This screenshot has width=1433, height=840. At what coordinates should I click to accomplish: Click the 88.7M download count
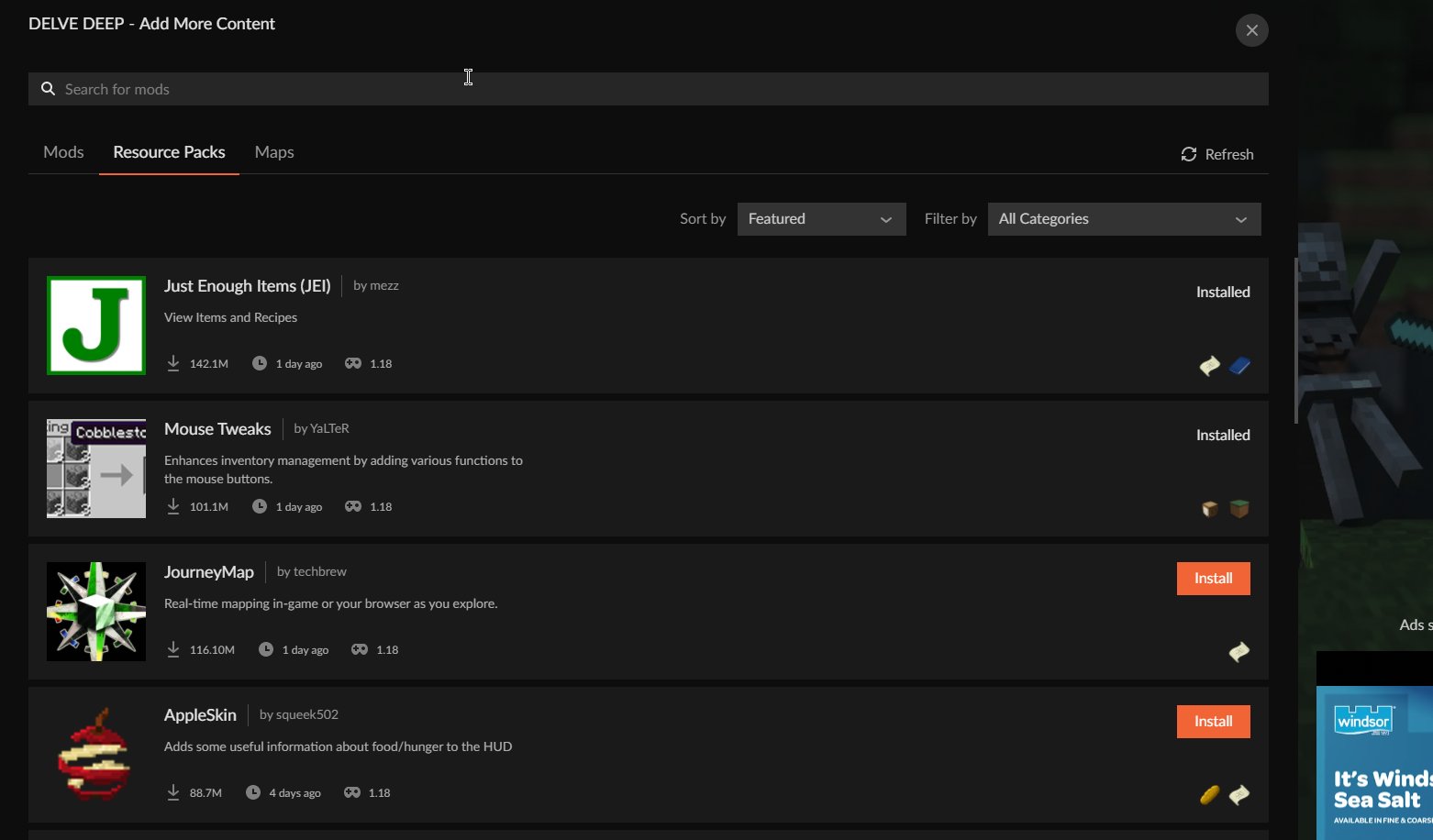pos(206,793)
